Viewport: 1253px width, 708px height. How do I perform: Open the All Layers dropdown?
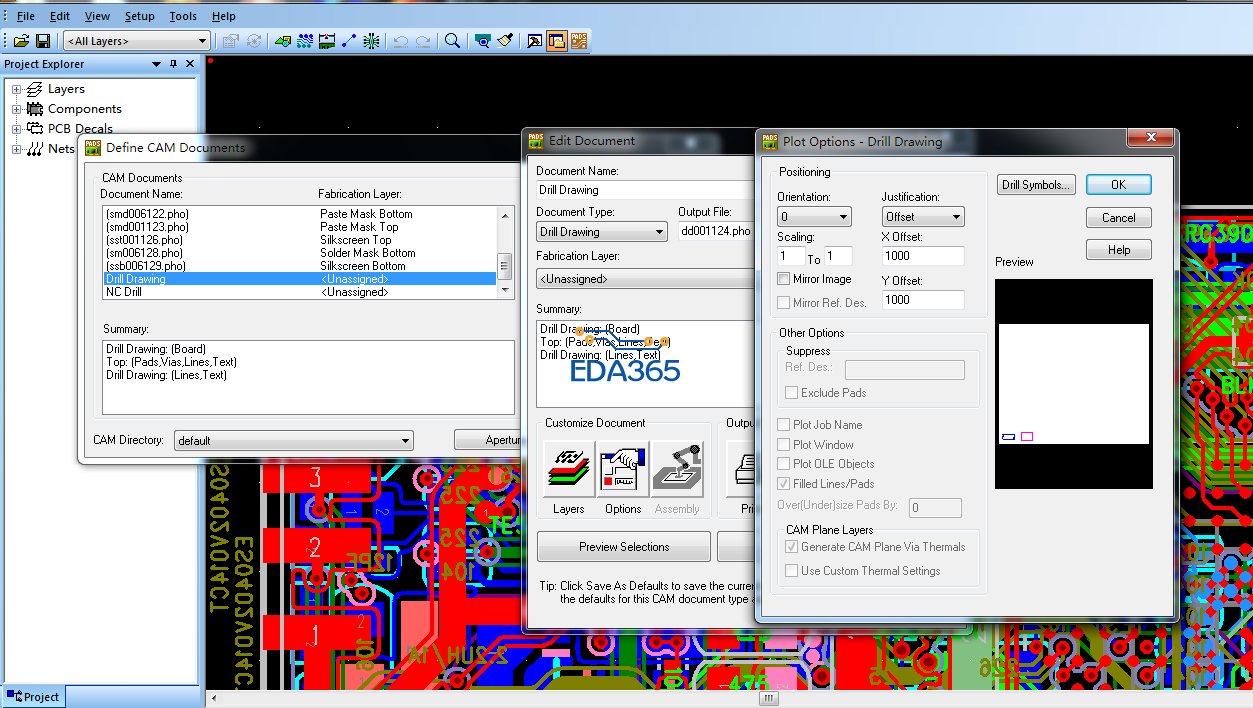pos(137,41)
